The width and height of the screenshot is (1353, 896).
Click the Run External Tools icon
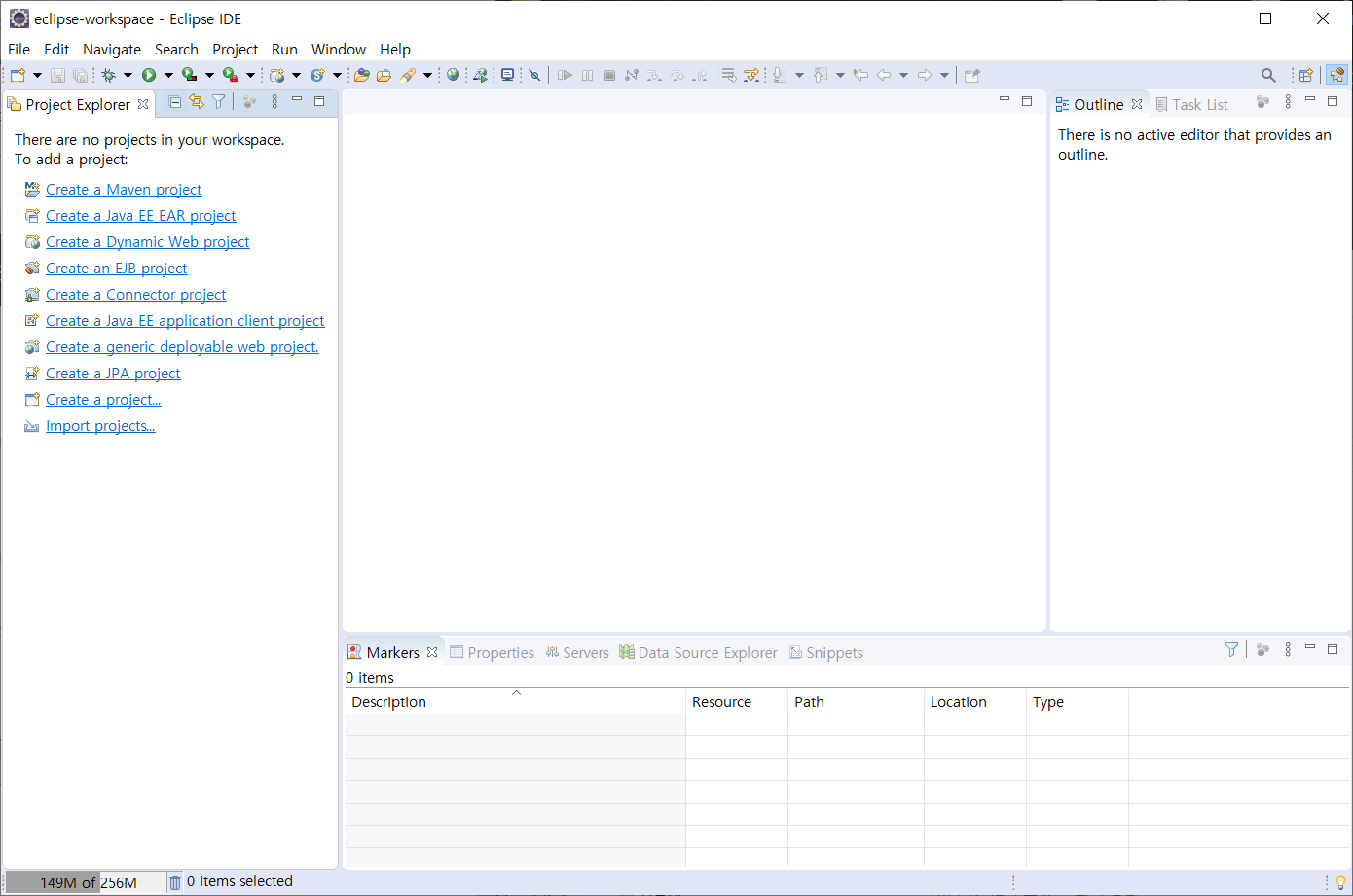point(230,75)
